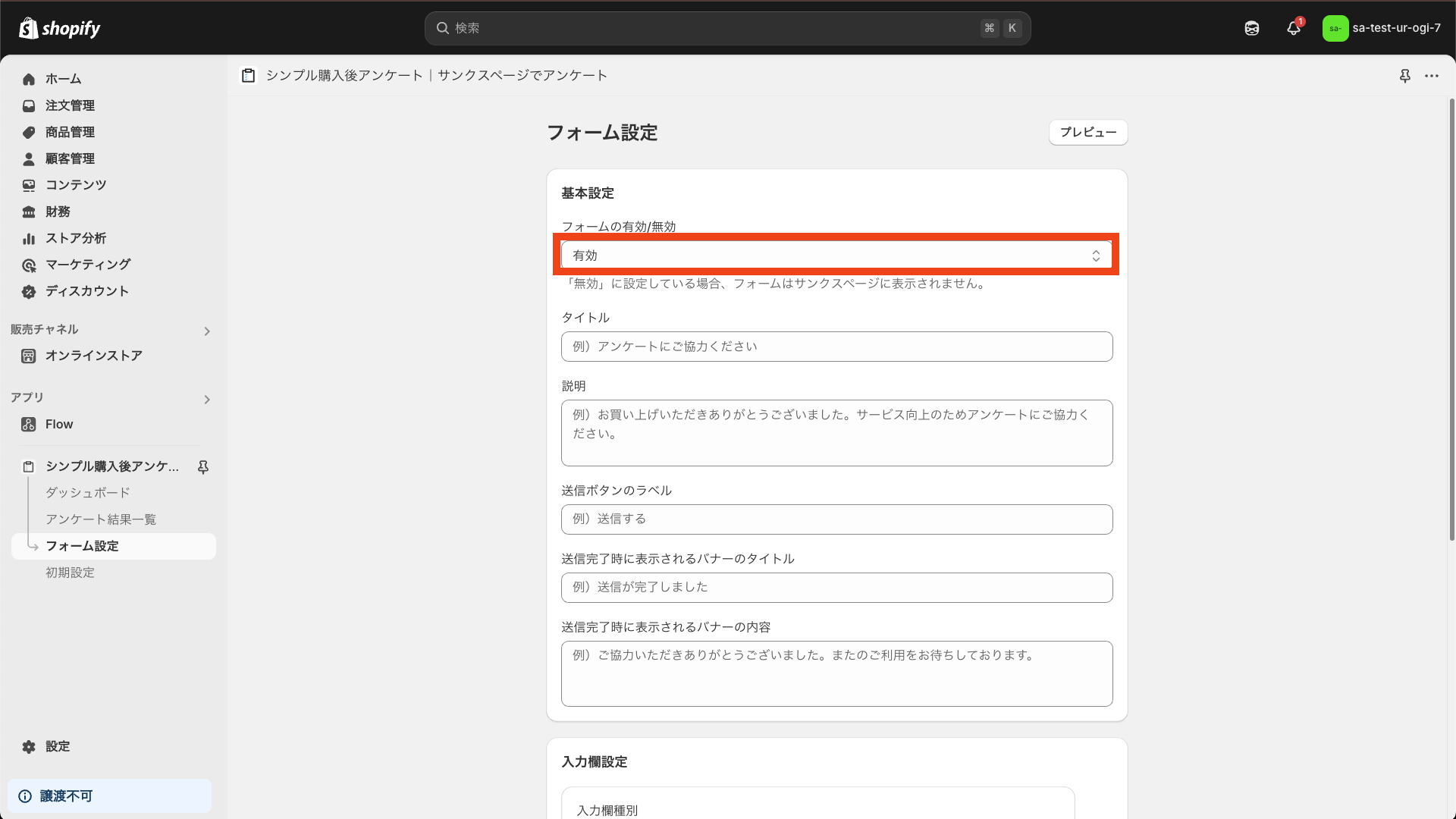Viewport: 1456px width, 819px height.
Task: Select the 注文管理 icon in the sidebar
Action: click(28, 105)
